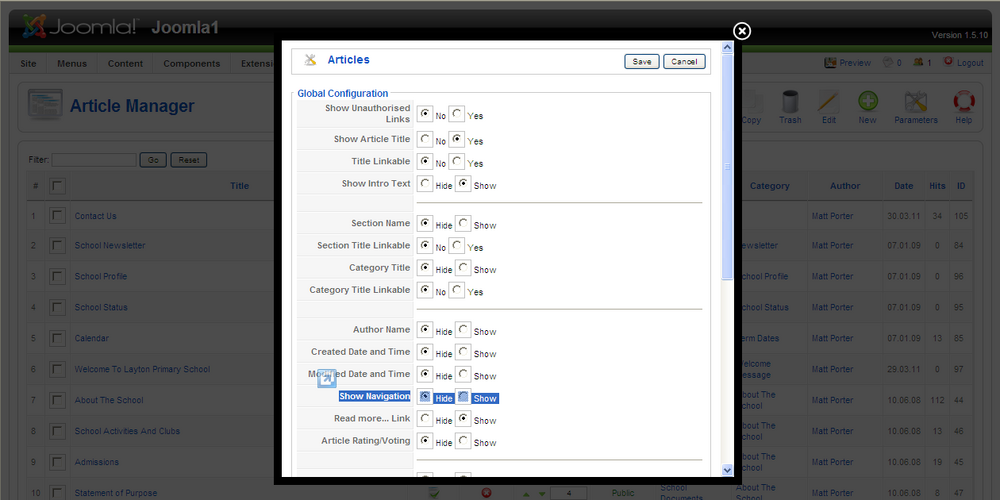Click the Joomla! logo
Screen dimensions: 1000x500
click(80, 27)
